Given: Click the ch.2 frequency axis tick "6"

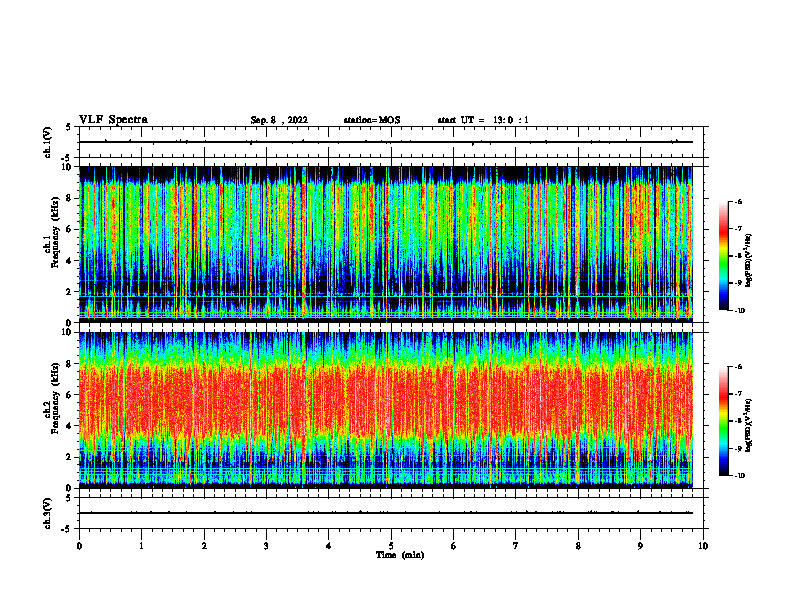Looking at the screenshot, I should pos(70,395).
